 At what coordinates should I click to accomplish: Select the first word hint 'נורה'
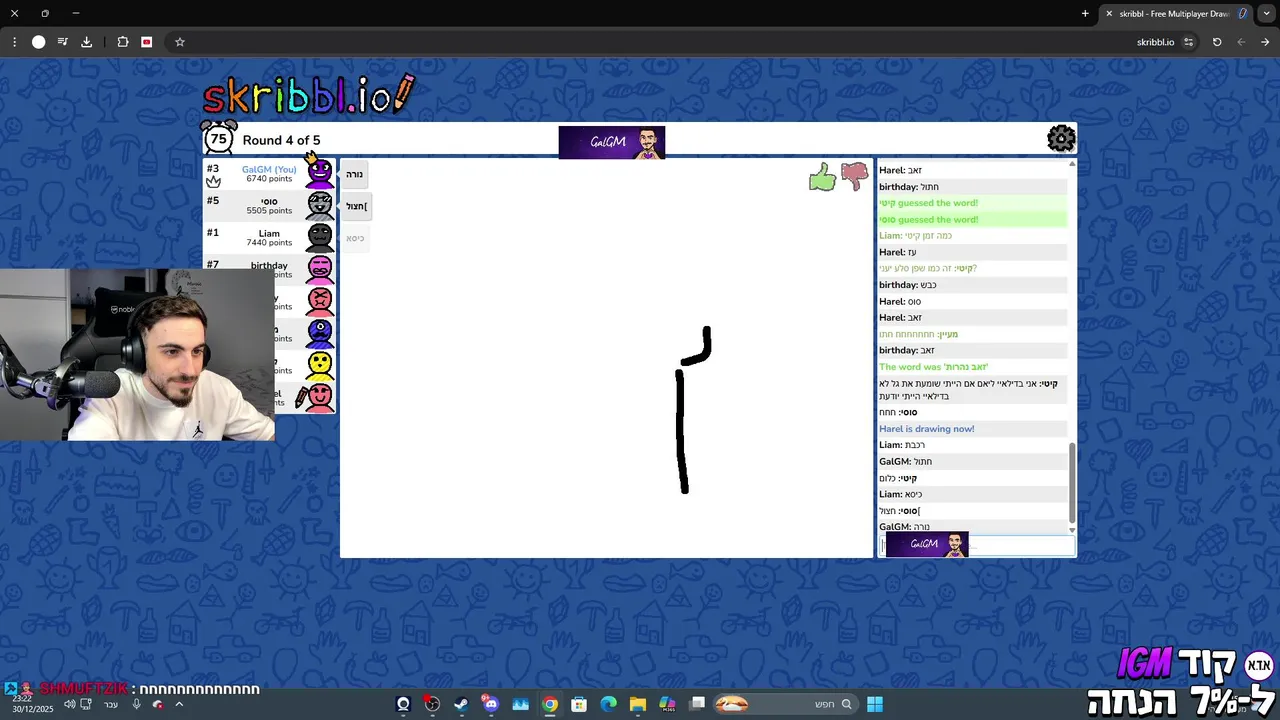pos(354,174)
